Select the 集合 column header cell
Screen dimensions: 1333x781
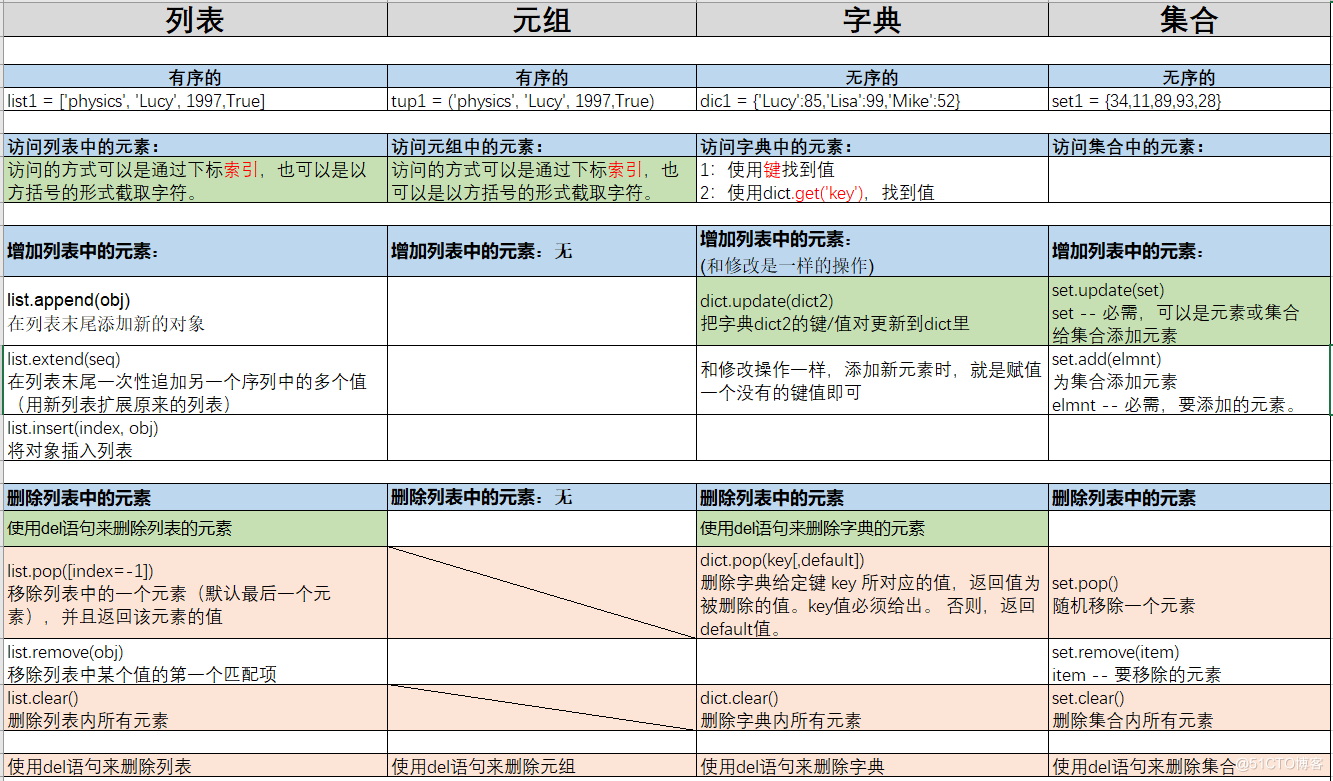pos(1190,19)
